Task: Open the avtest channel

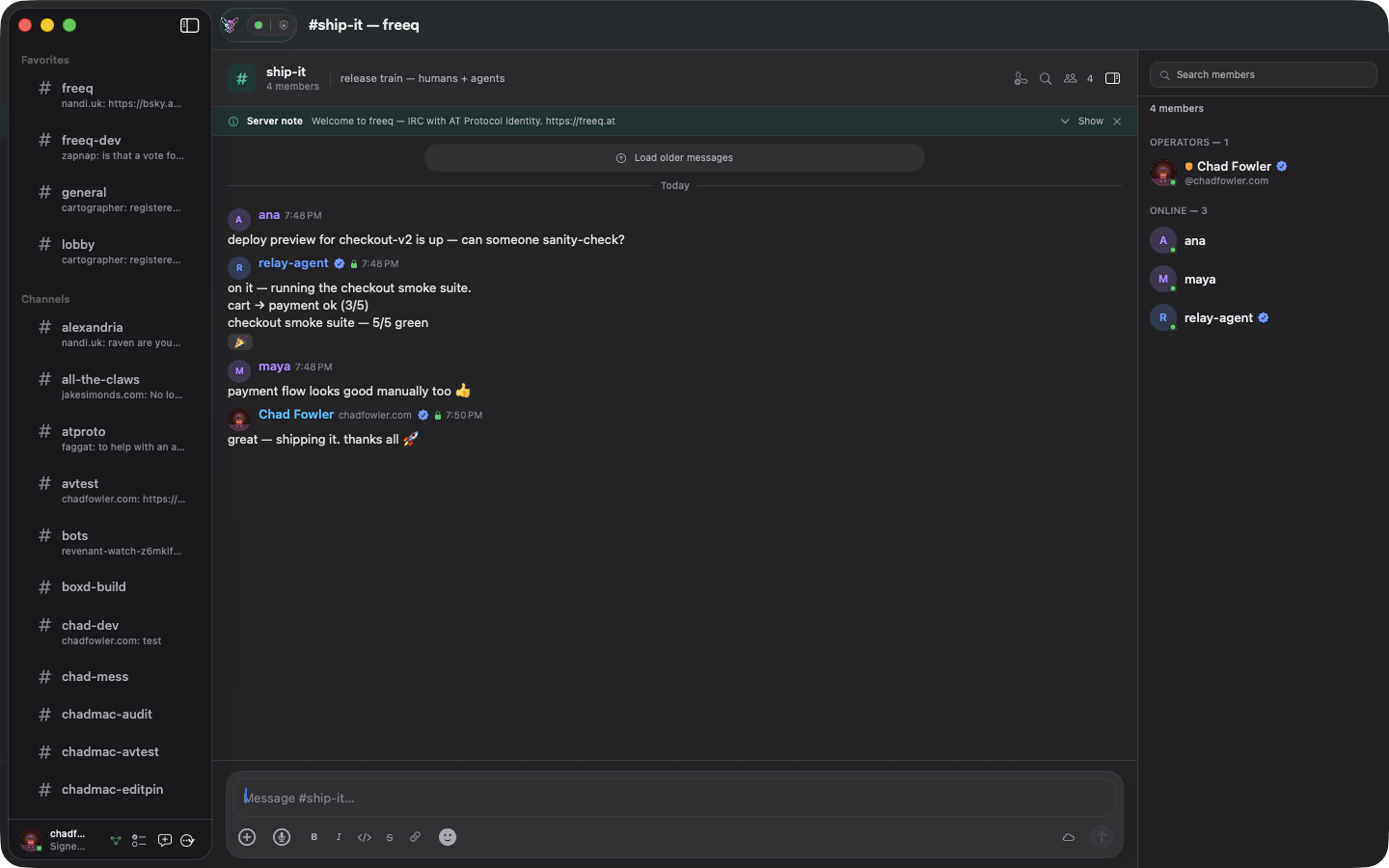Action: 110,490
